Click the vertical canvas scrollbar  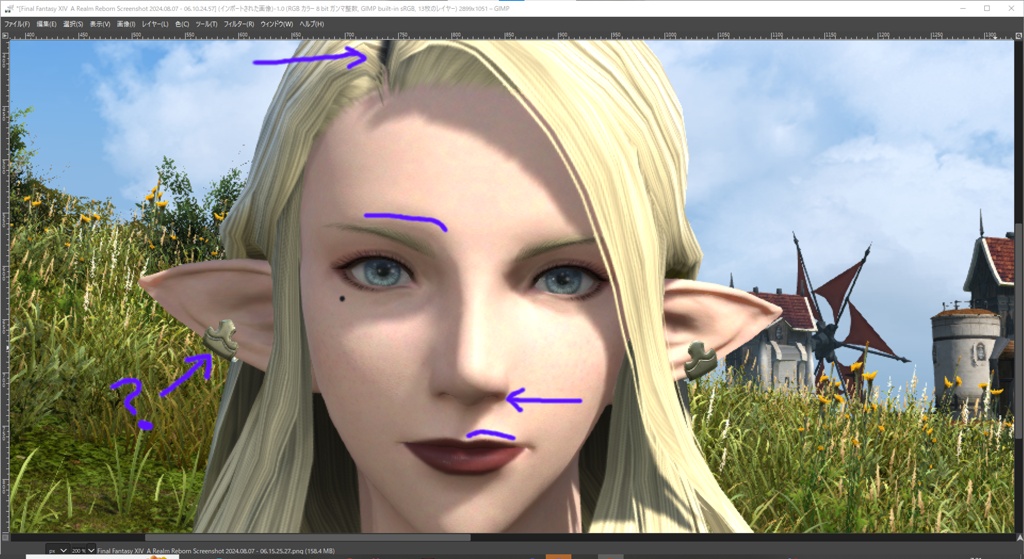point(1019,330)
